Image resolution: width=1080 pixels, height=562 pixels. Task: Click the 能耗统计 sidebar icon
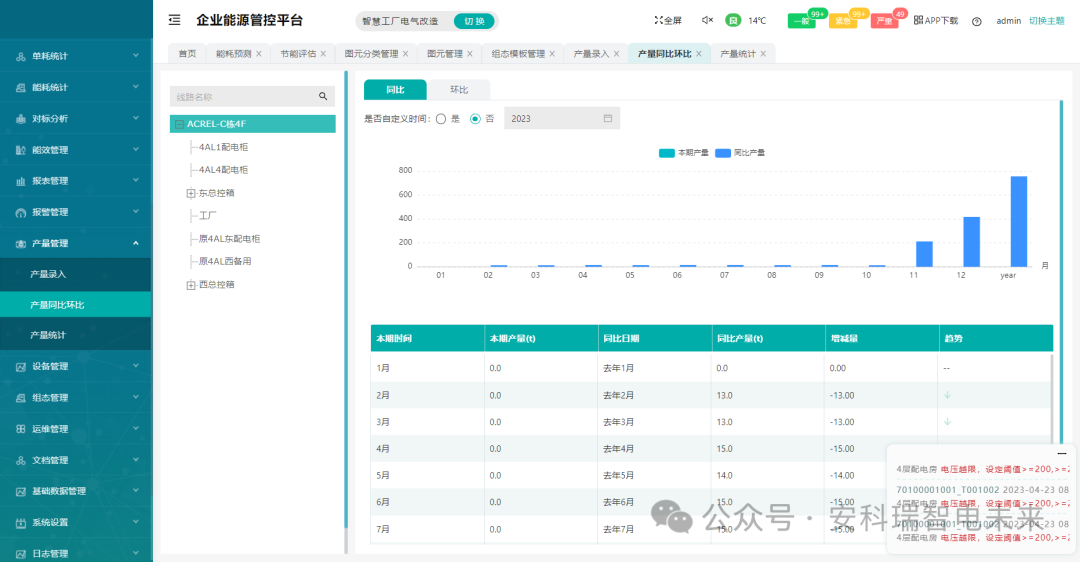pos(21,87)
